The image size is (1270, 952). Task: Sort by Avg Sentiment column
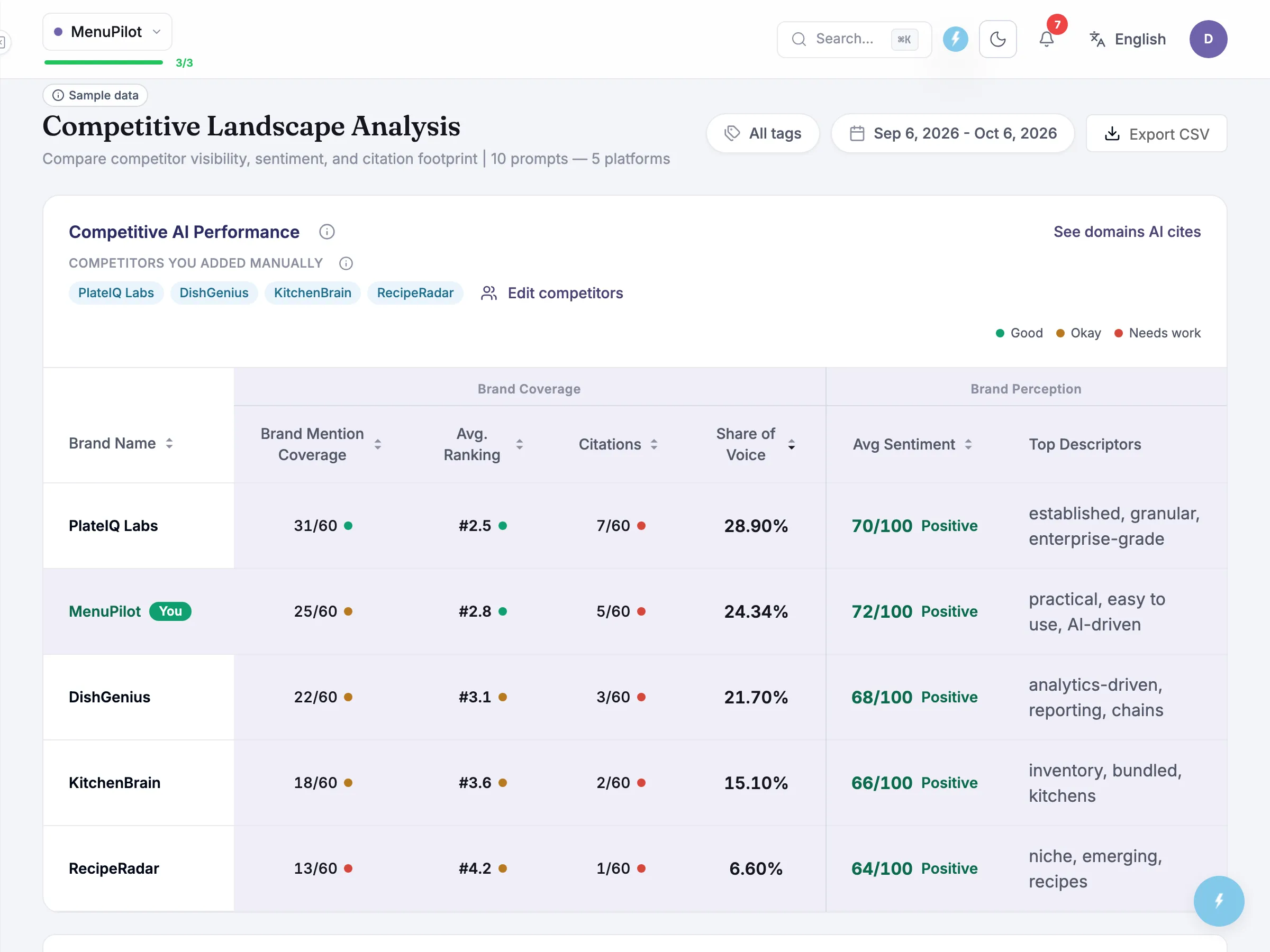(x=912, y=444)
